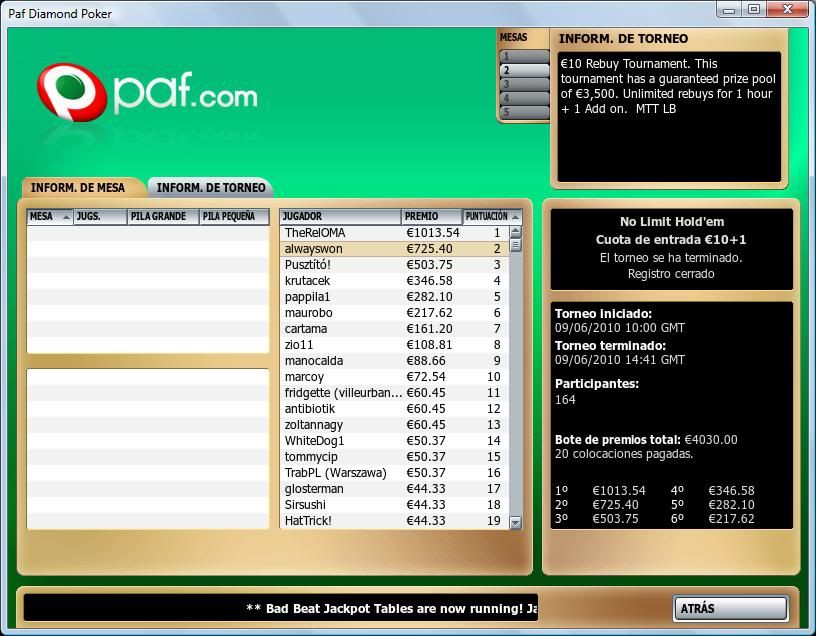Select player krutacek in the list
Screen dimensions: 816x636
click(x=394, y=281)
